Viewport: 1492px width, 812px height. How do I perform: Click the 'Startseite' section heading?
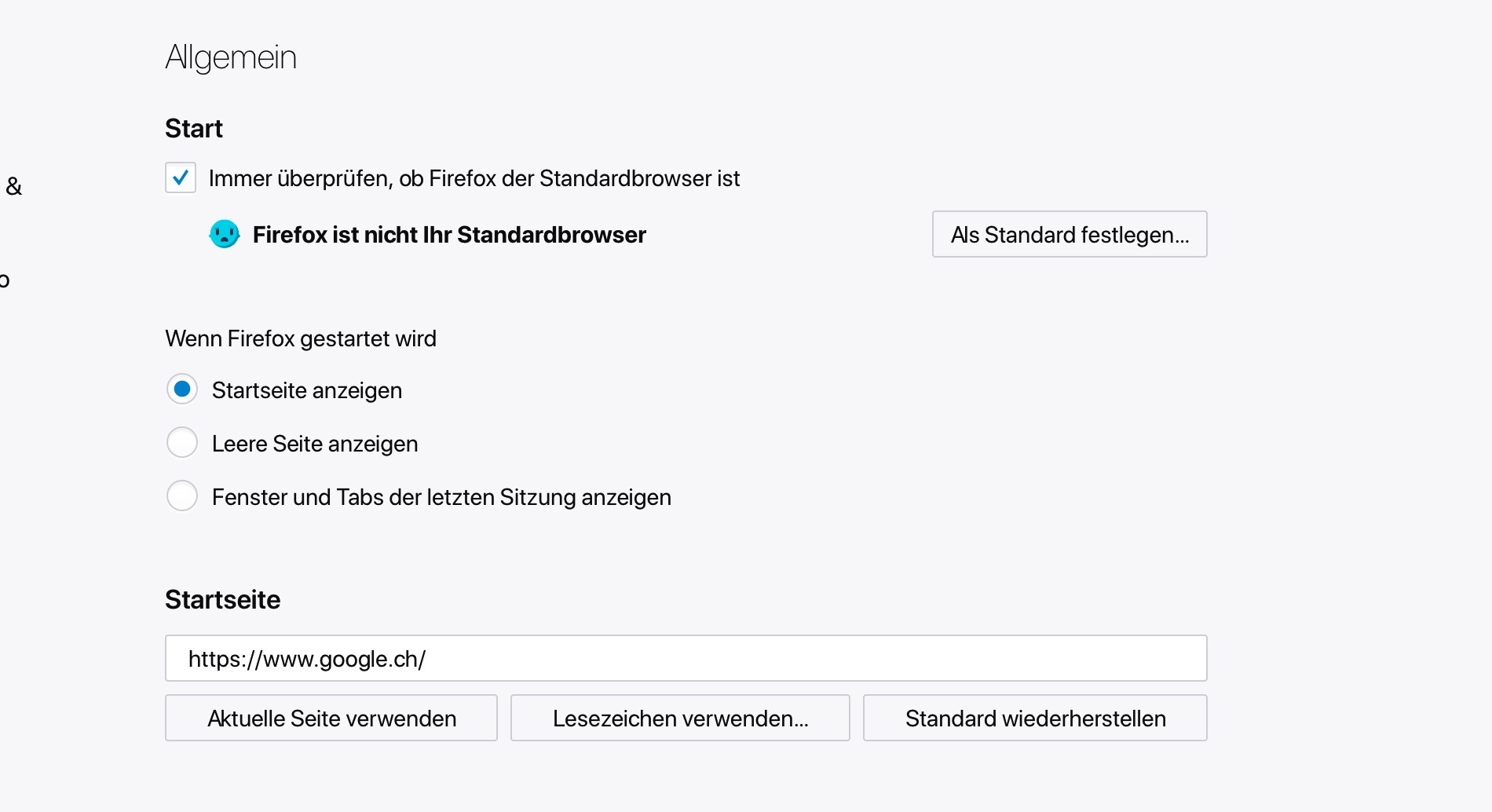coord(222,600)
